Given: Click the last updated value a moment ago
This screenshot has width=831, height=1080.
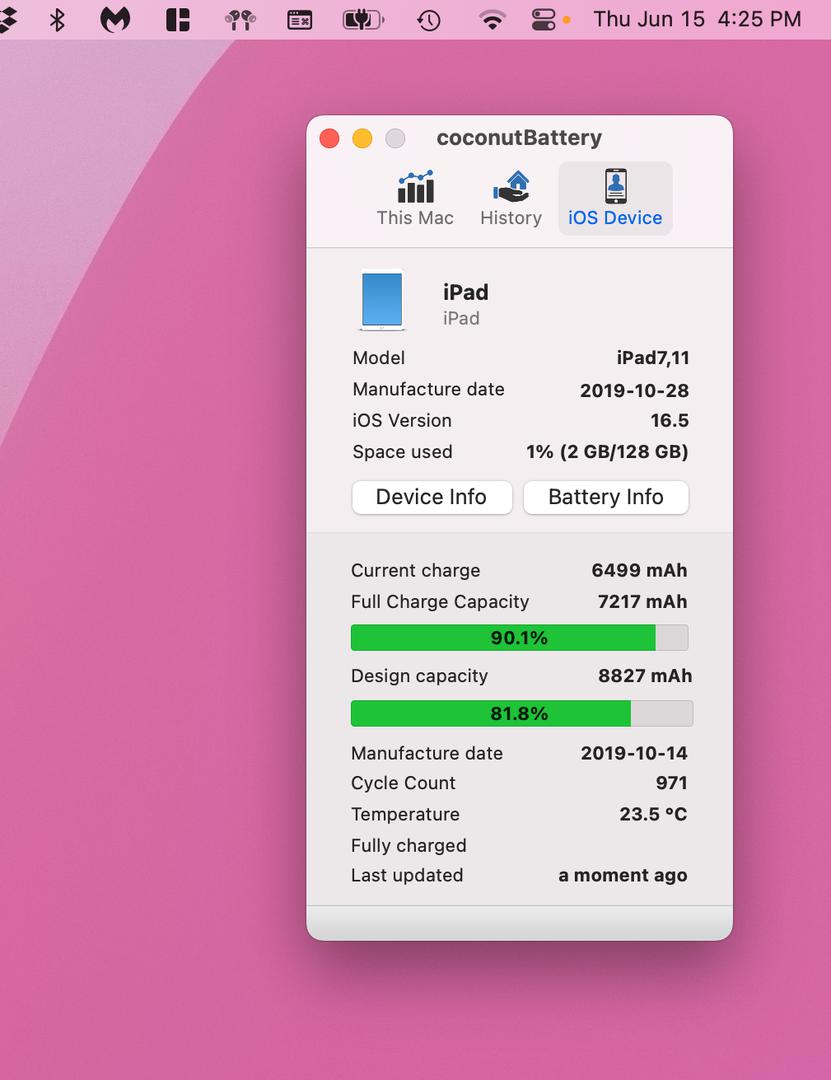Looking at the screenshot, I should [x=623, y=875].
